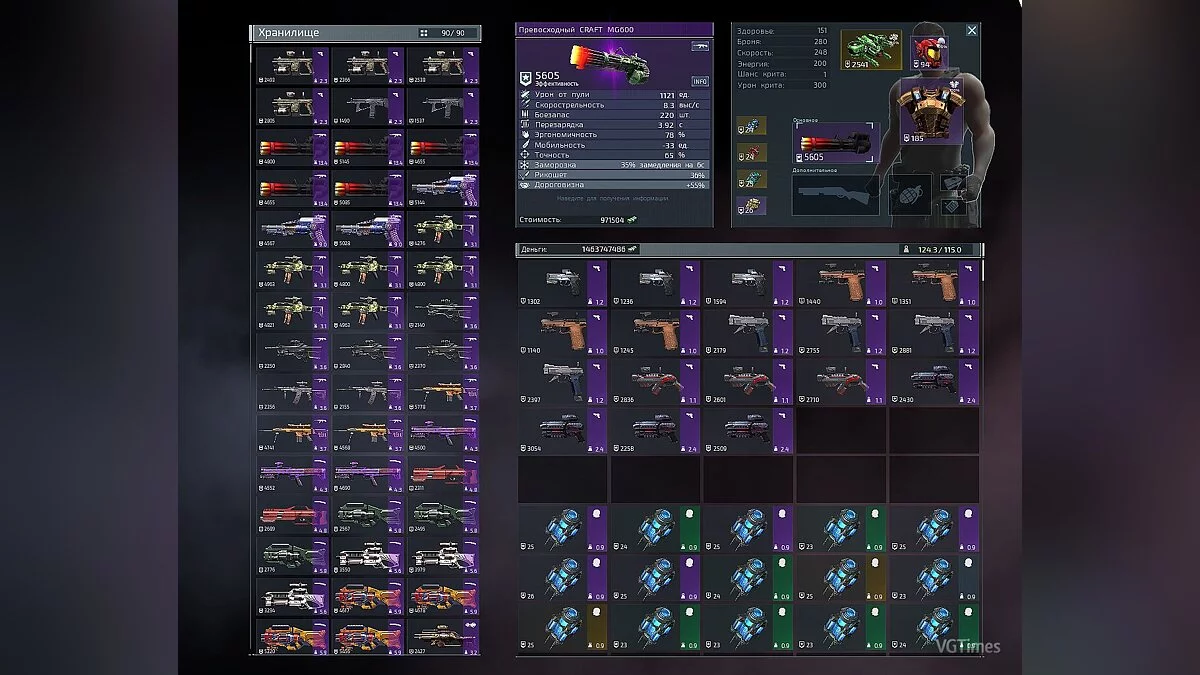Select the equipped minigun in the main weapon slot
The image size is (1200, 675).
pyautogui.click(x=836, y=144)
